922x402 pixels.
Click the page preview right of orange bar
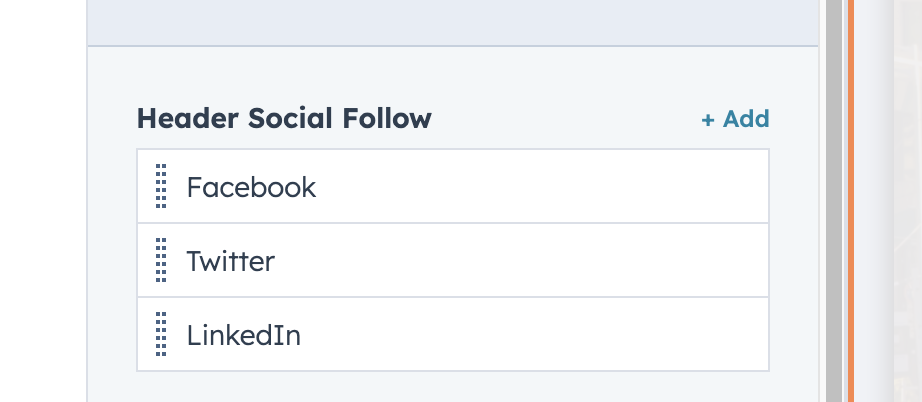pyautogui.click(x=890, y=200)
